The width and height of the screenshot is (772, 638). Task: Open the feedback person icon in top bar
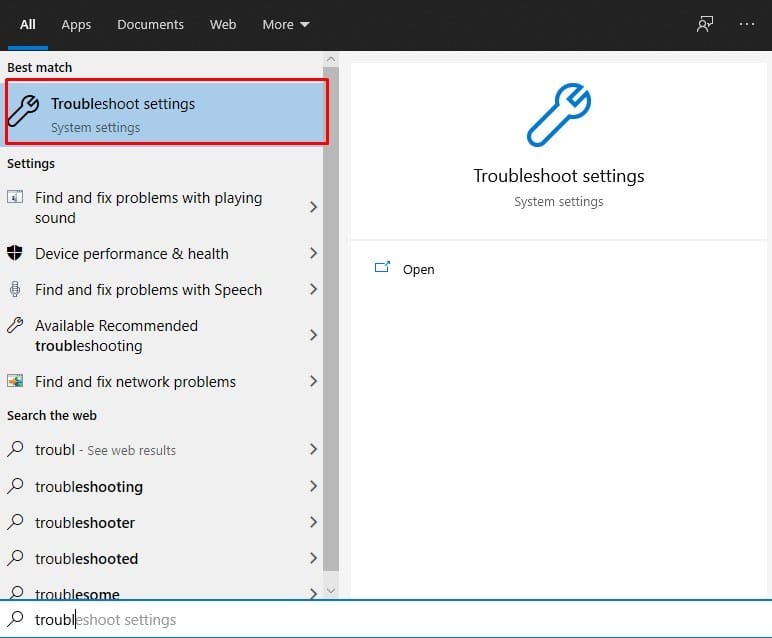[x=705, y=24]
